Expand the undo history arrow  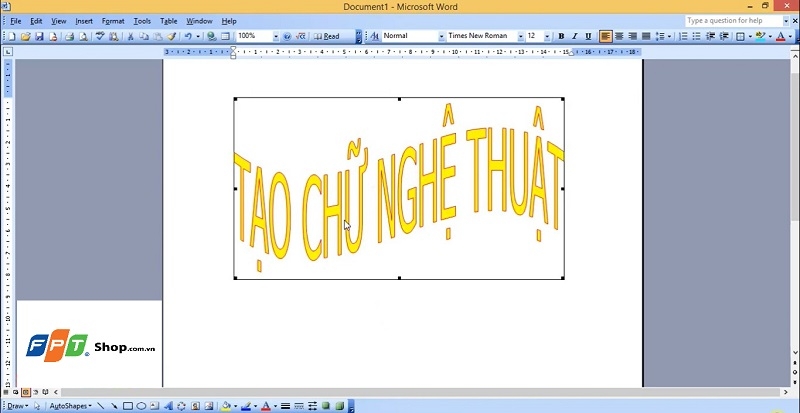(x=198, y=36)
